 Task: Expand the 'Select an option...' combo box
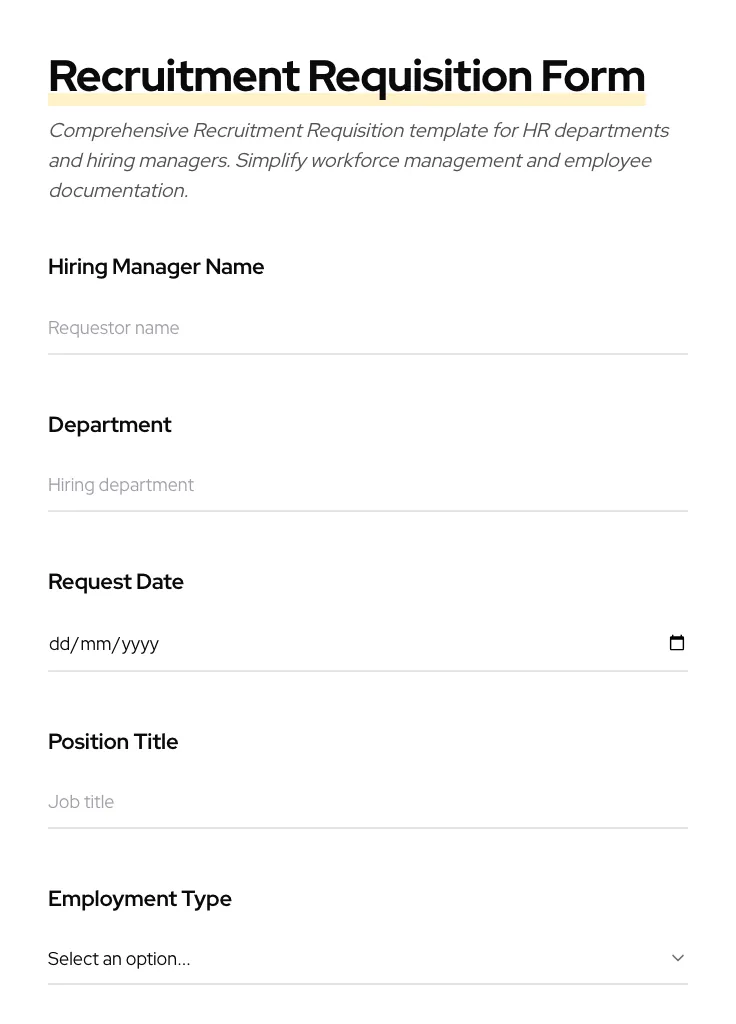[x=368, y=958]
